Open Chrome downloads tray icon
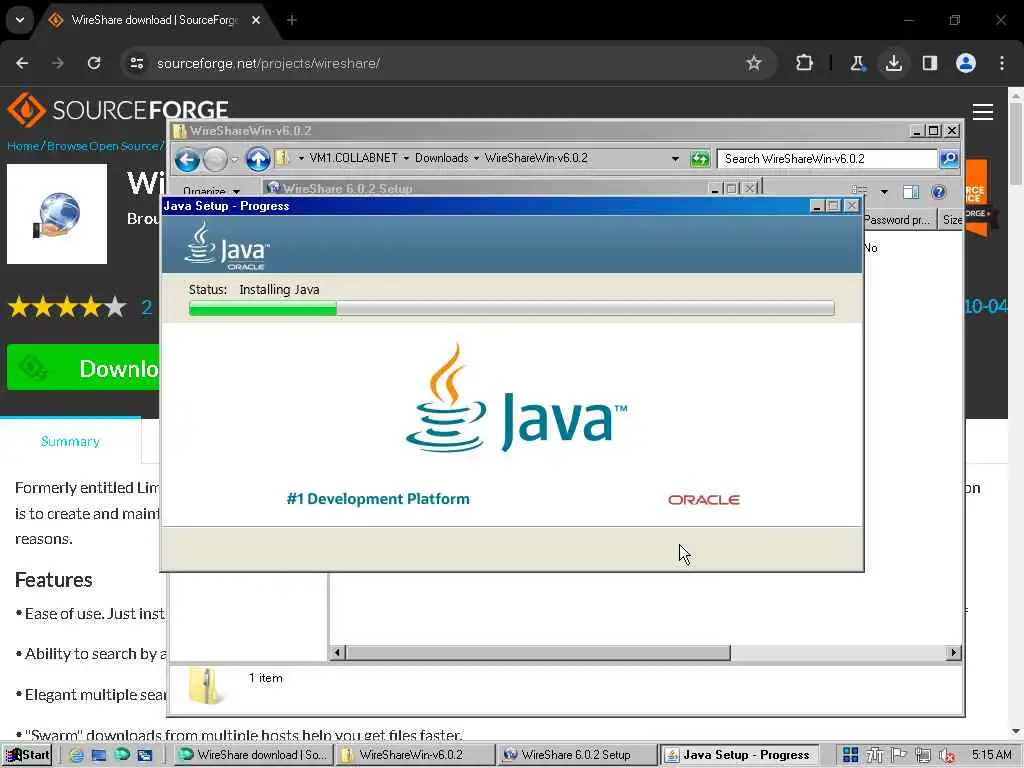This screenshot has width=1024, height=768. pos(893,63)
